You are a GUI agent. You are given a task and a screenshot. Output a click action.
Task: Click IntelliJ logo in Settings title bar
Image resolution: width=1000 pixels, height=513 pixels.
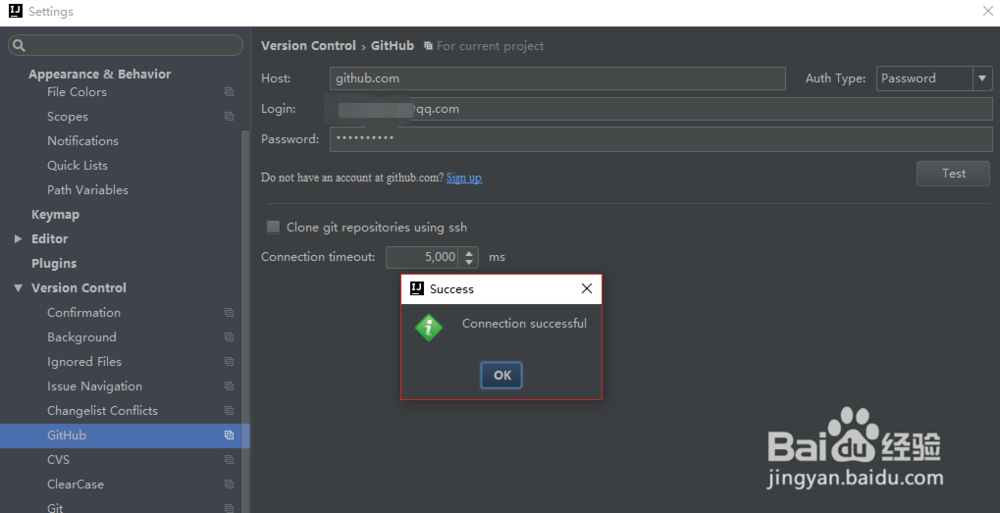(15, 11)
